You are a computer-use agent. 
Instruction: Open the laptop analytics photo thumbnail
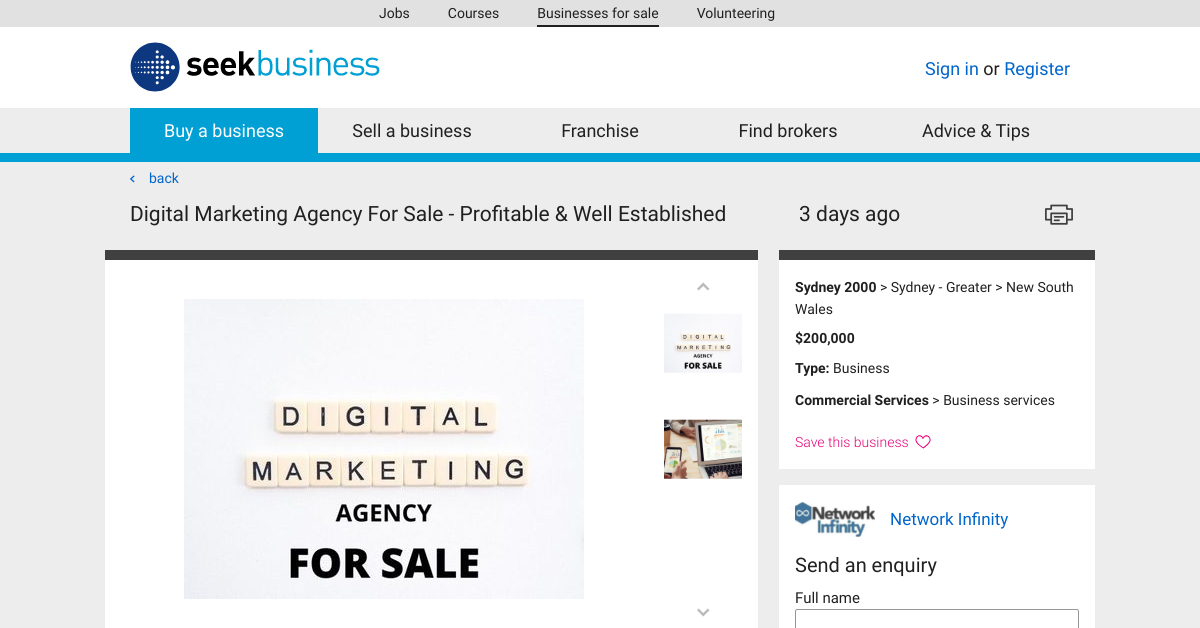point(703,448)
